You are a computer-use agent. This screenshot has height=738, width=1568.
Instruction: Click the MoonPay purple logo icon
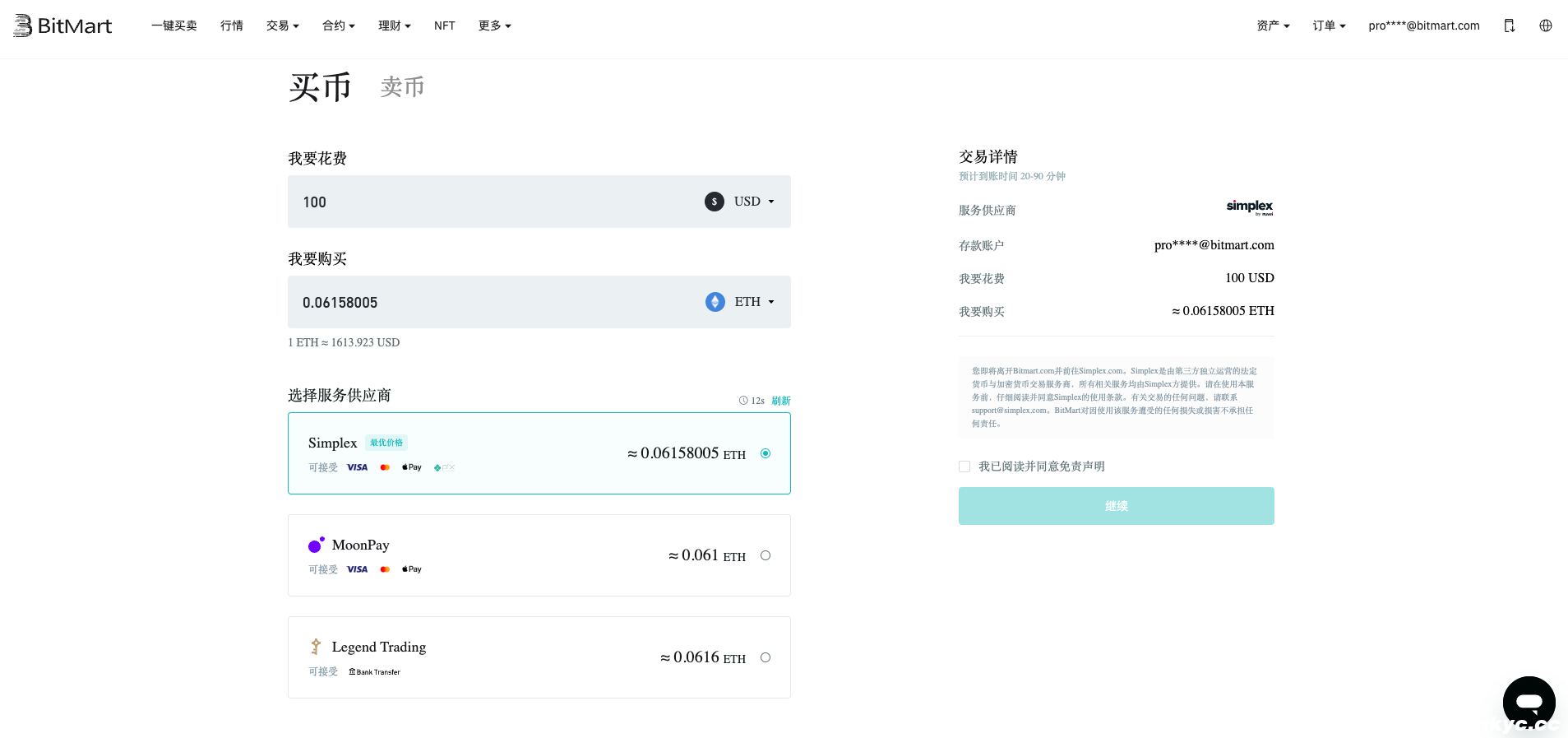(316, 545)
